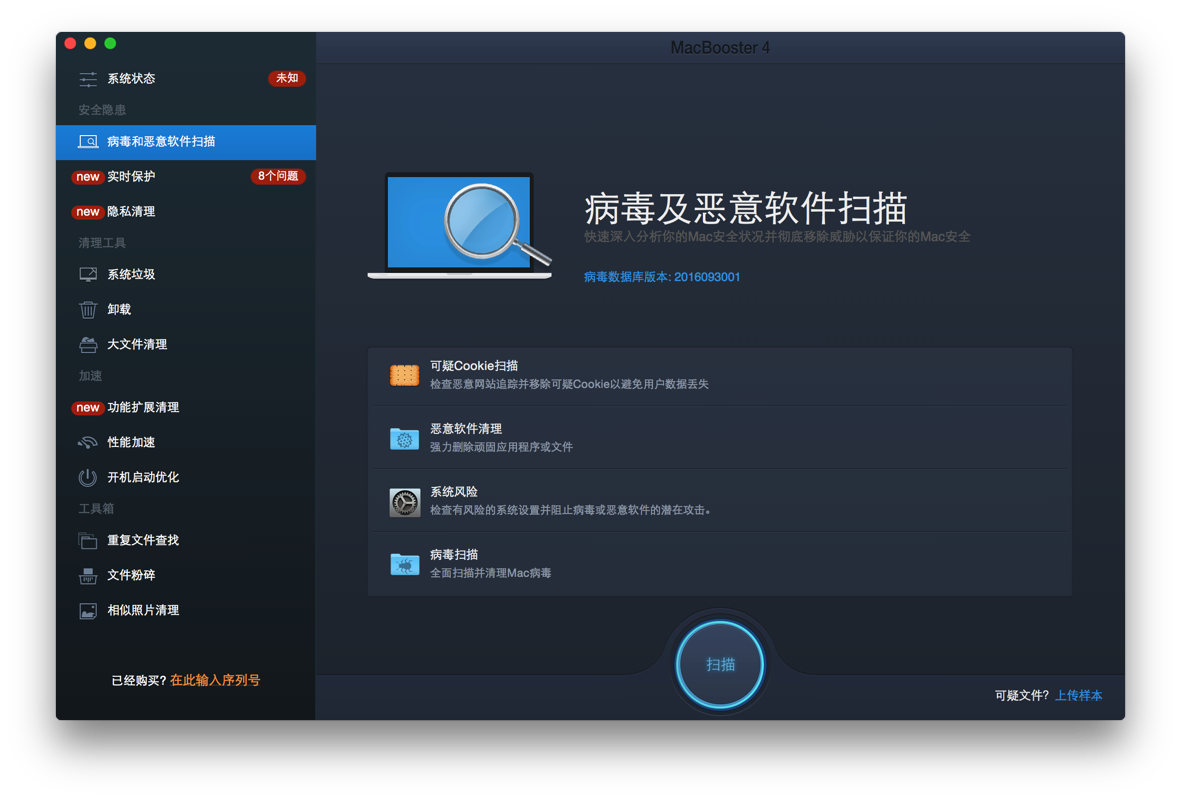Viewport: 1181px width, 800px height.
Task: Click the 病毒扫描 bug folder icon
Action: [x=404, y=563]
